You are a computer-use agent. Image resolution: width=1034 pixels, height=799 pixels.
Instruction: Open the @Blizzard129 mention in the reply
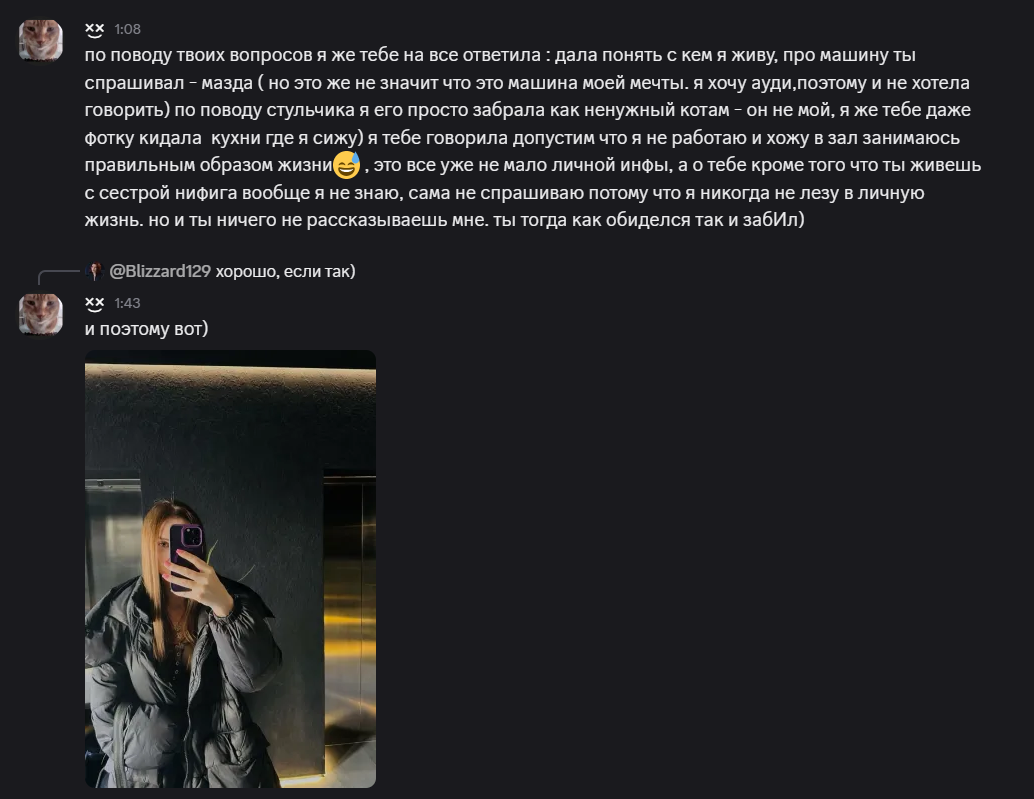(160, 271)
